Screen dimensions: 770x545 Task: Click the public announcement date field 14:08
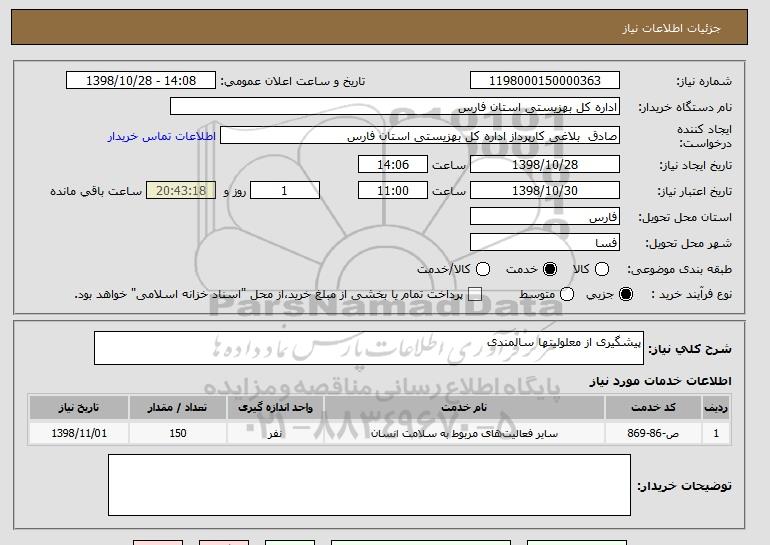(x=141, y=81)
